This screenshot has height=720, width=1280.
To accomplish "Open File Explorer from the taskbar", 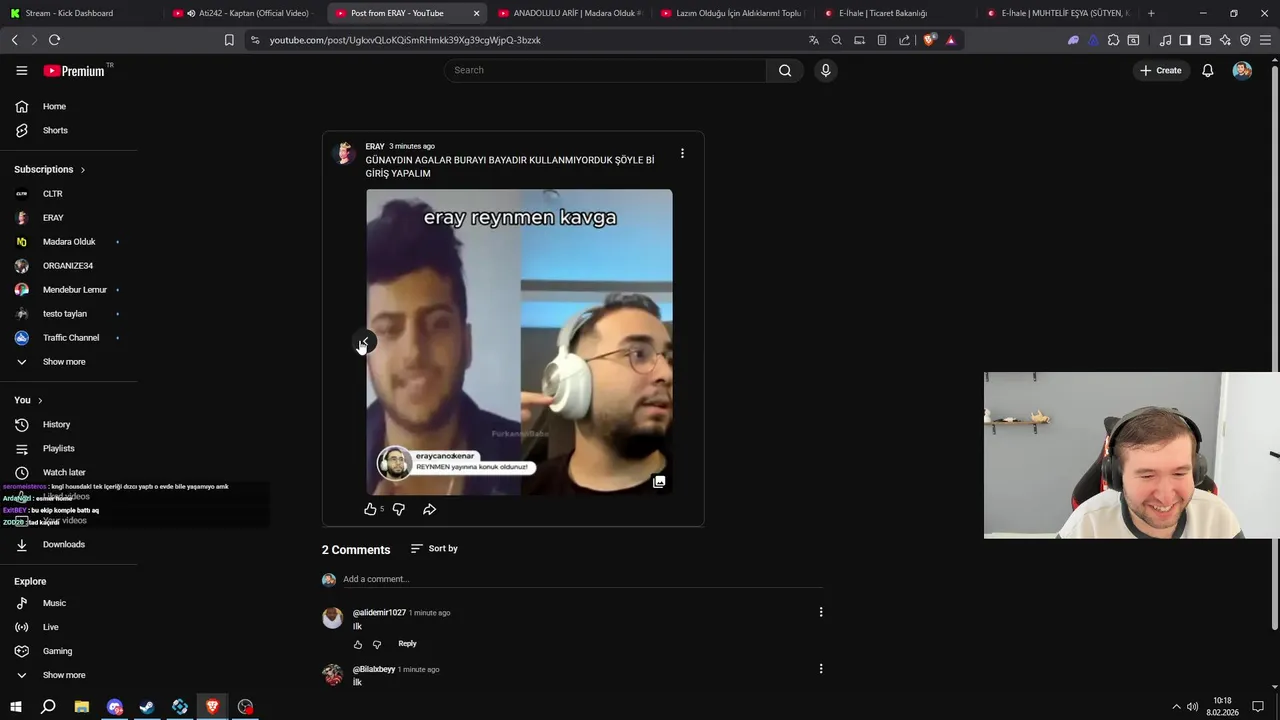I will tap(81, 707).
